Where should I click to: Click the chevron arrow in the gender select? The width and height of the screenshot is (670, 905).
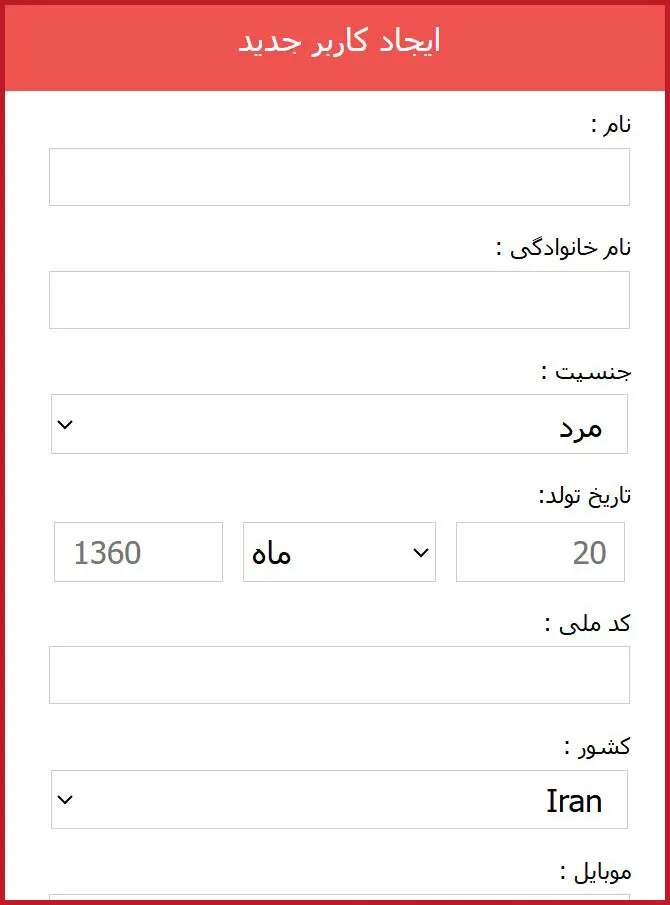[x=66, y=424]
